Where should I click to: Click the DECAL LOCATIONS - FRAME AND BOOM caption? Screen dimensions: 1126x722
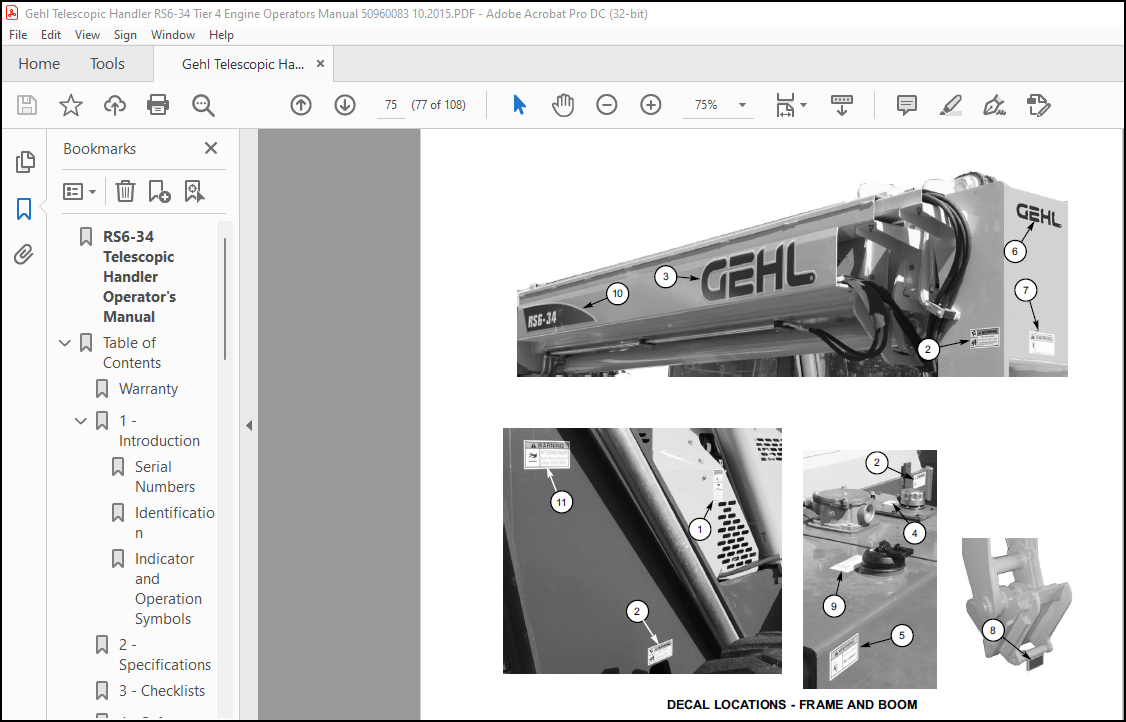[x=792, y=705]
